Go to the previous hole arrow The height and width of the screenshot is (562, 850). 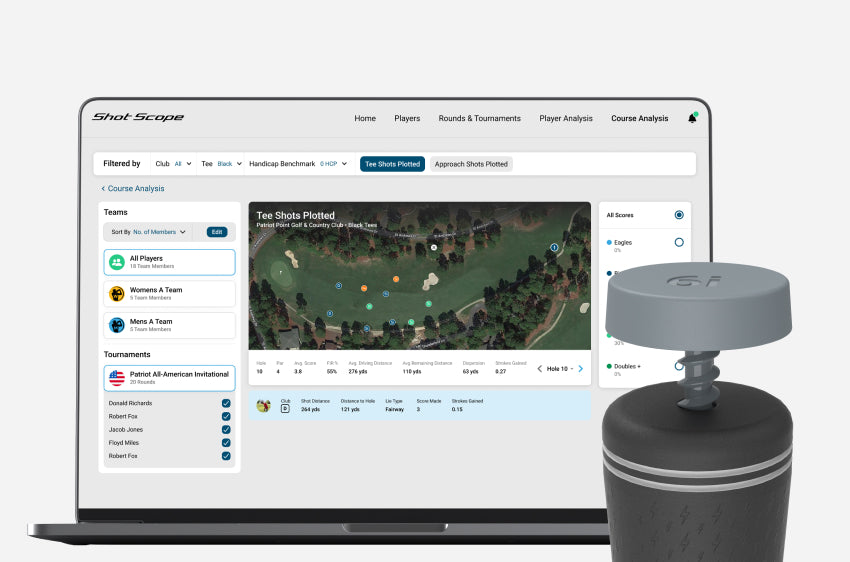(x=540, y=369)
